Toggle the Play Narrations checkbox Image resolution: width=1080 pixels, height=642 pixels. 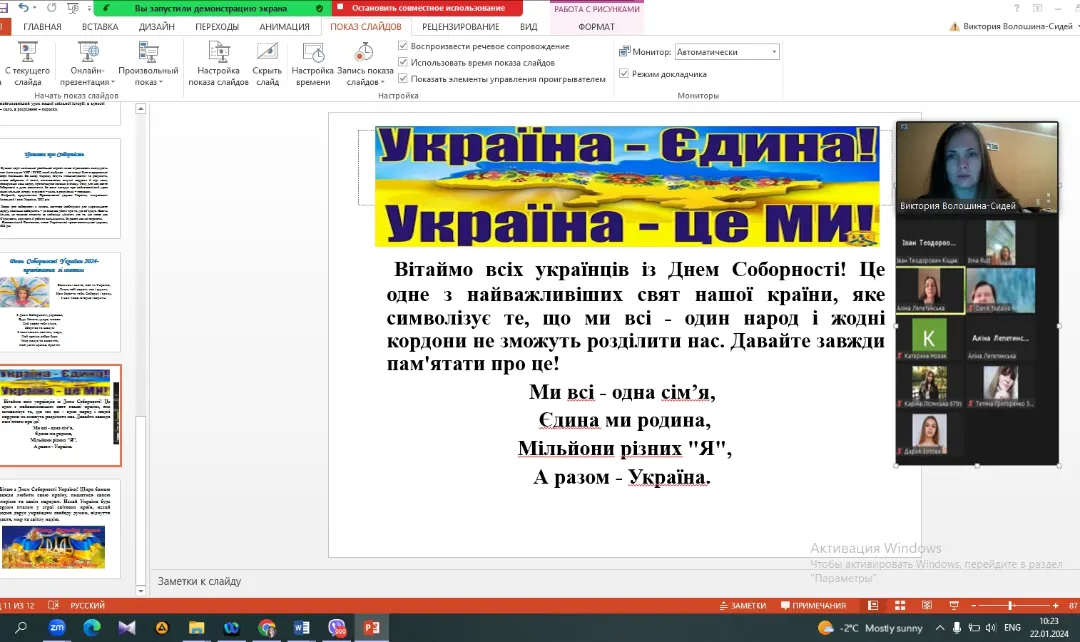403,46
